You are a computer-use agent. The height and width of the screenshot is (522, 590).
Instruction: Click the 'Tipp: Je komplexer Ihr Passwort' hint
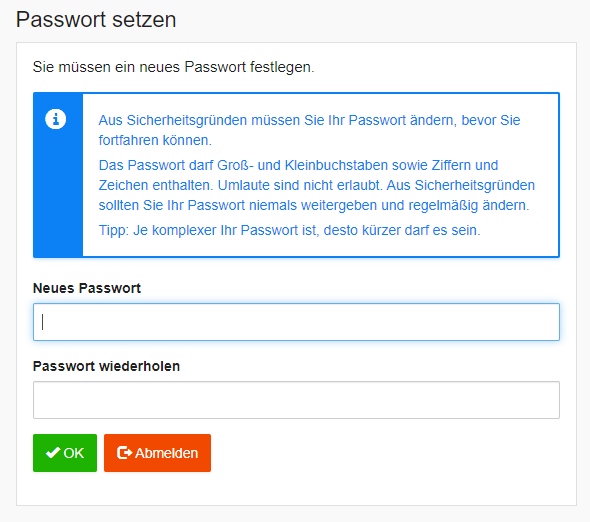pyautogui.click(x=289, y=230)
